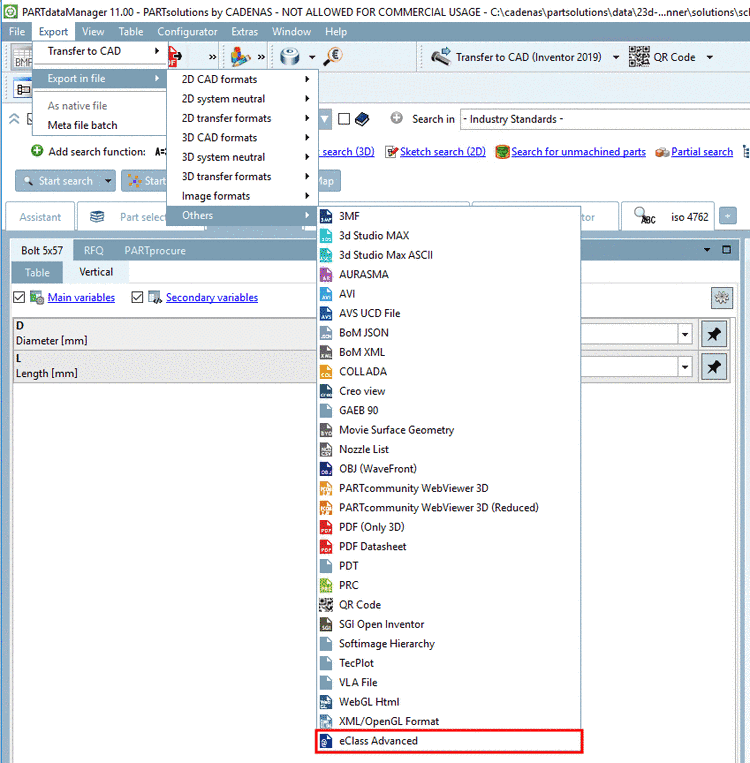Click the 3MF format file icon

point(326,216)
